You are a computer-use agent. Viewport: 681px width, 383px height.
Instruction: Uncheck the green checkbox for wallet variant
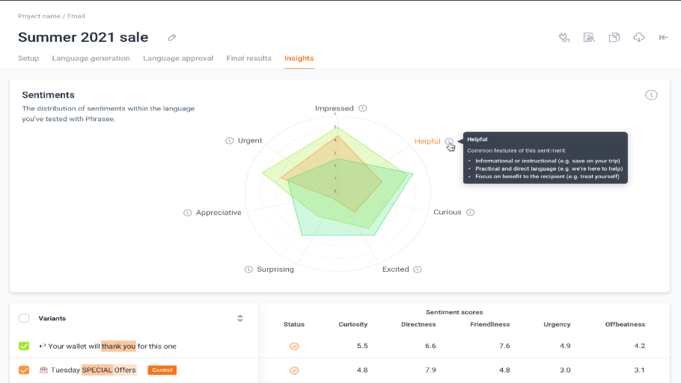pos(24,346)
